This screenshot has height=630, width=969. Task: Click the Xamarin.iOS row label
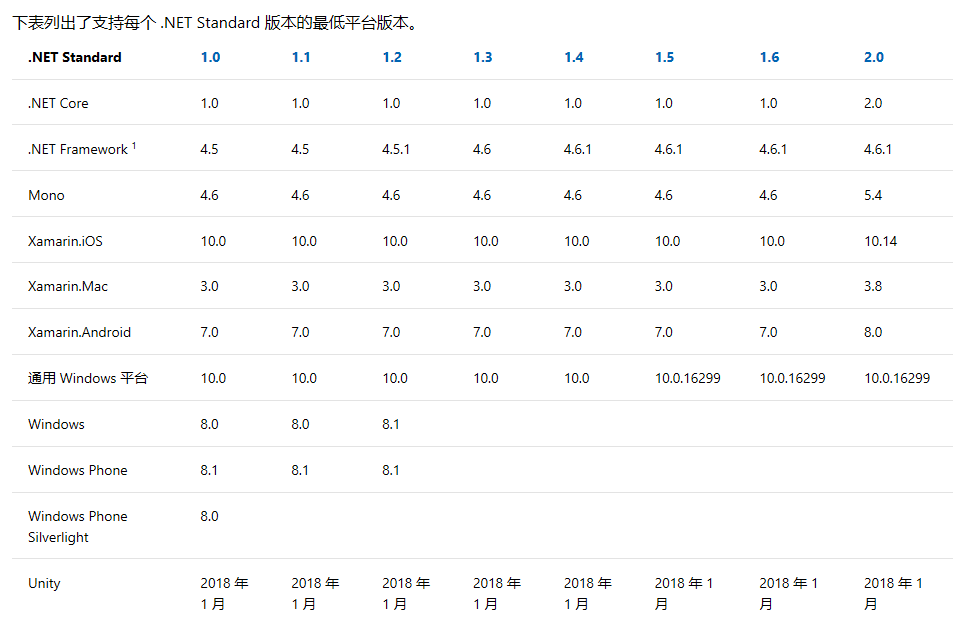65,241
